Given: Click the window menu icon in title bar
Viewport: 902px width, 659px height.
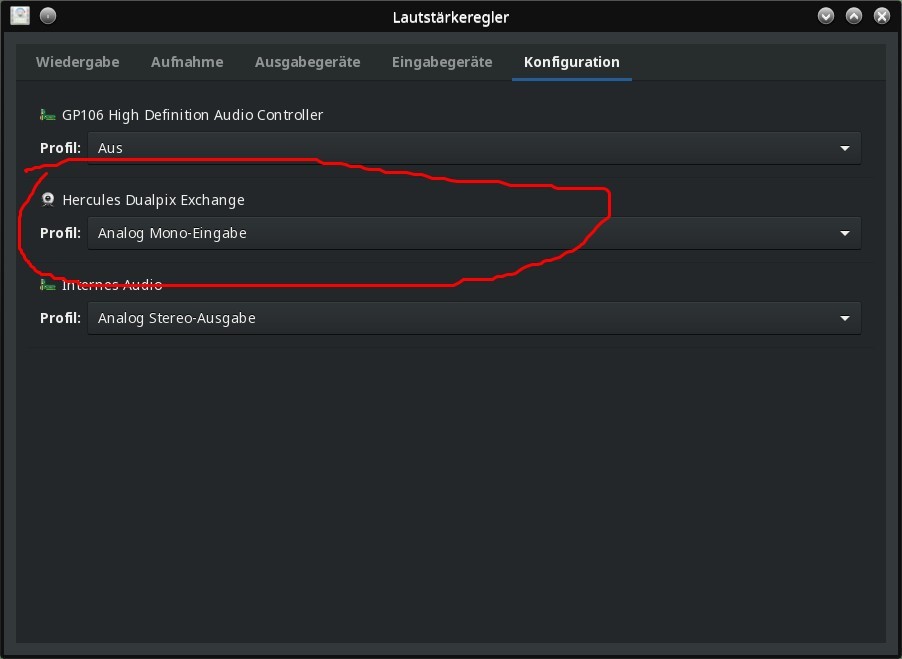Looking at the screenshot, I should coord(20,16).
